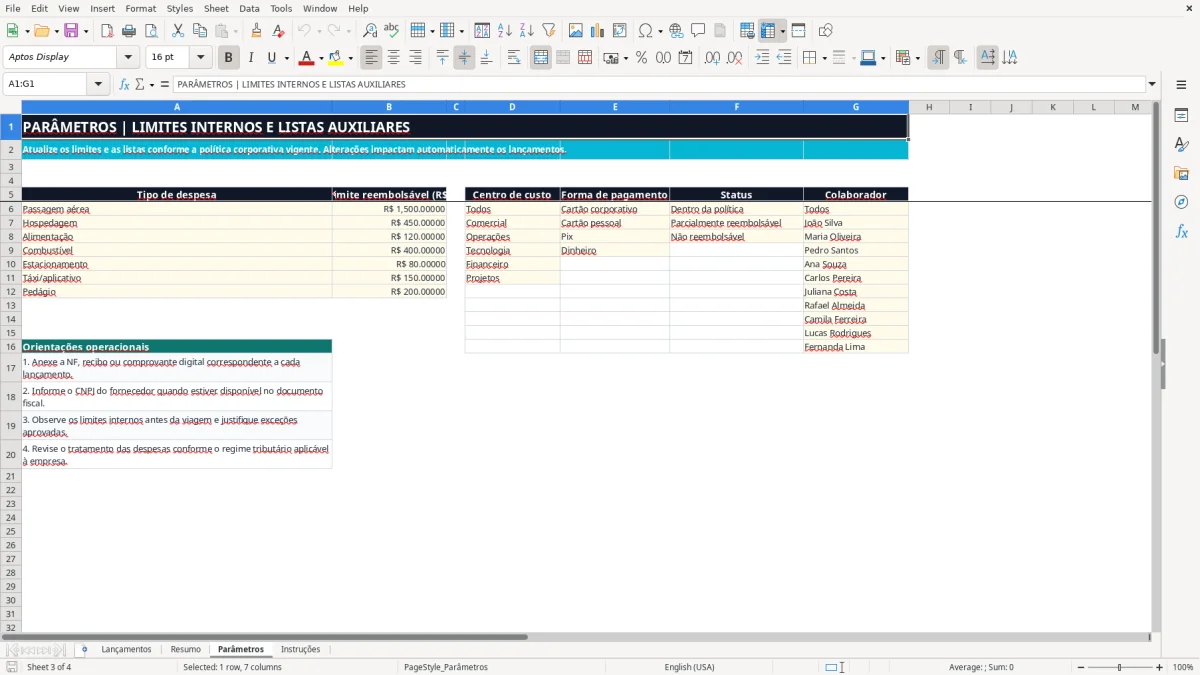The width and height of the screenshot is (1200, 675).
Task: Toggle underline formatting
Action: click(x=271, y=58)
